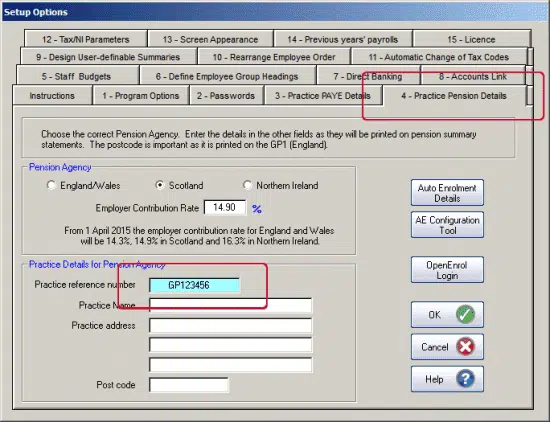Launch the AE Configuration Tool
Screen dimensions: 550x422
pyautogui.click(x=447, y=225)
